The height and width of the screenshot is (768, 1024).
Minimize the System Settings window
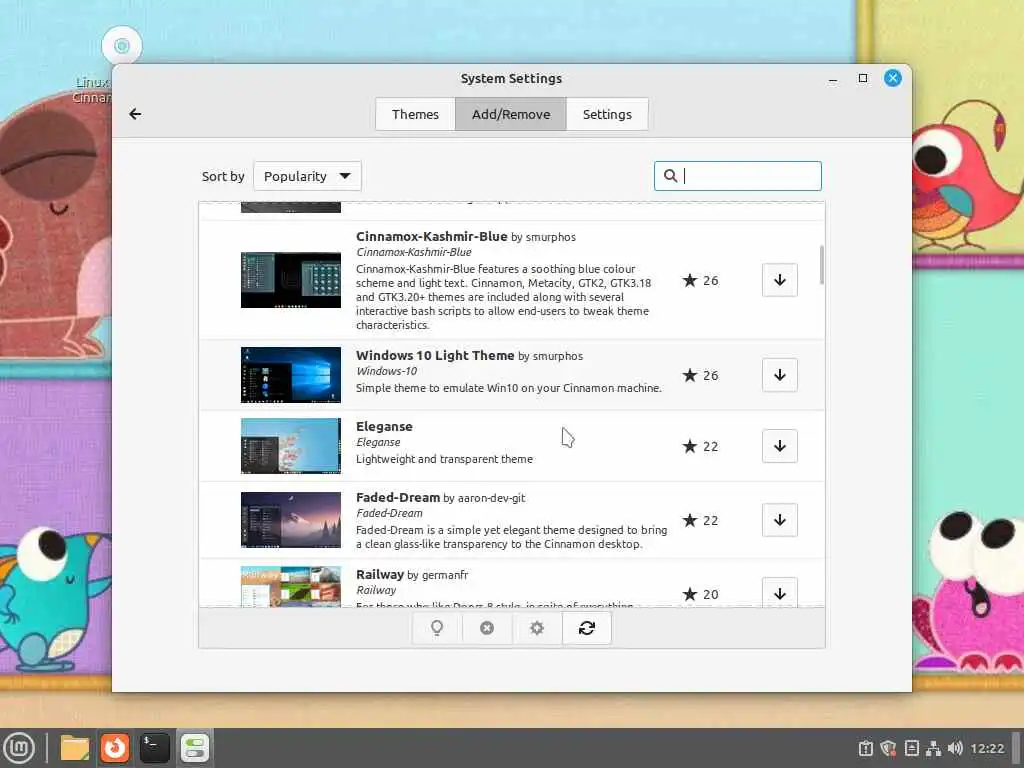(x=833, y=79)
